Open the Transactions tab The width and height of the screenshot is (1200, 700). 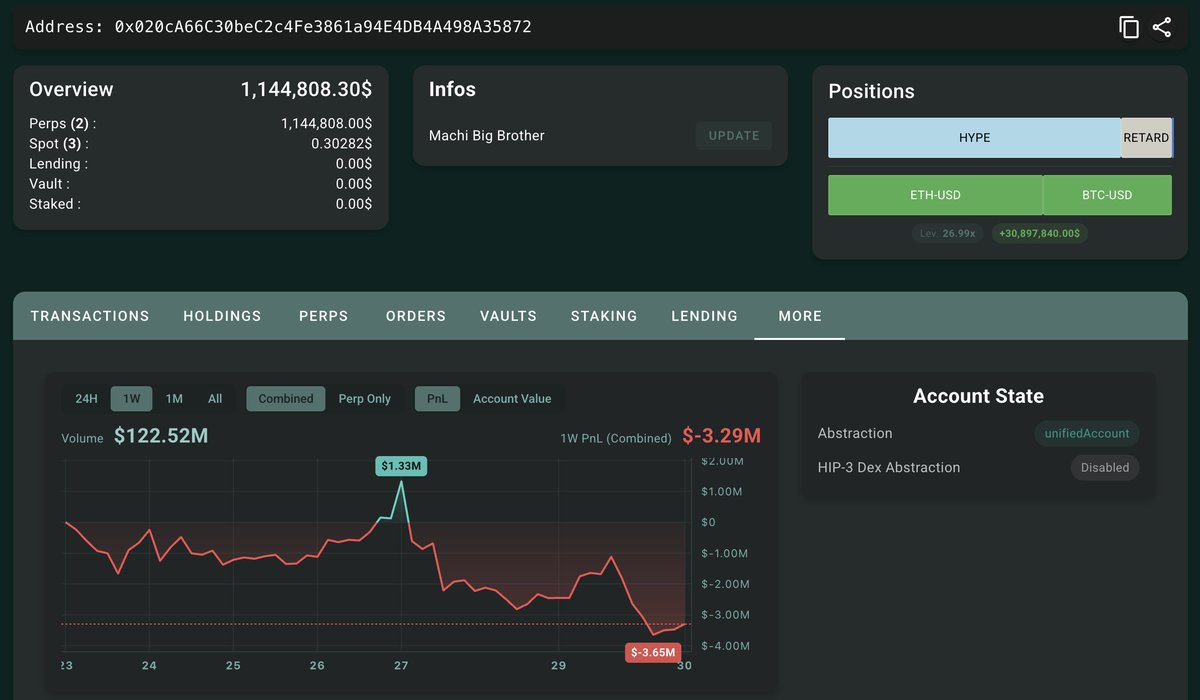(90, 316)
